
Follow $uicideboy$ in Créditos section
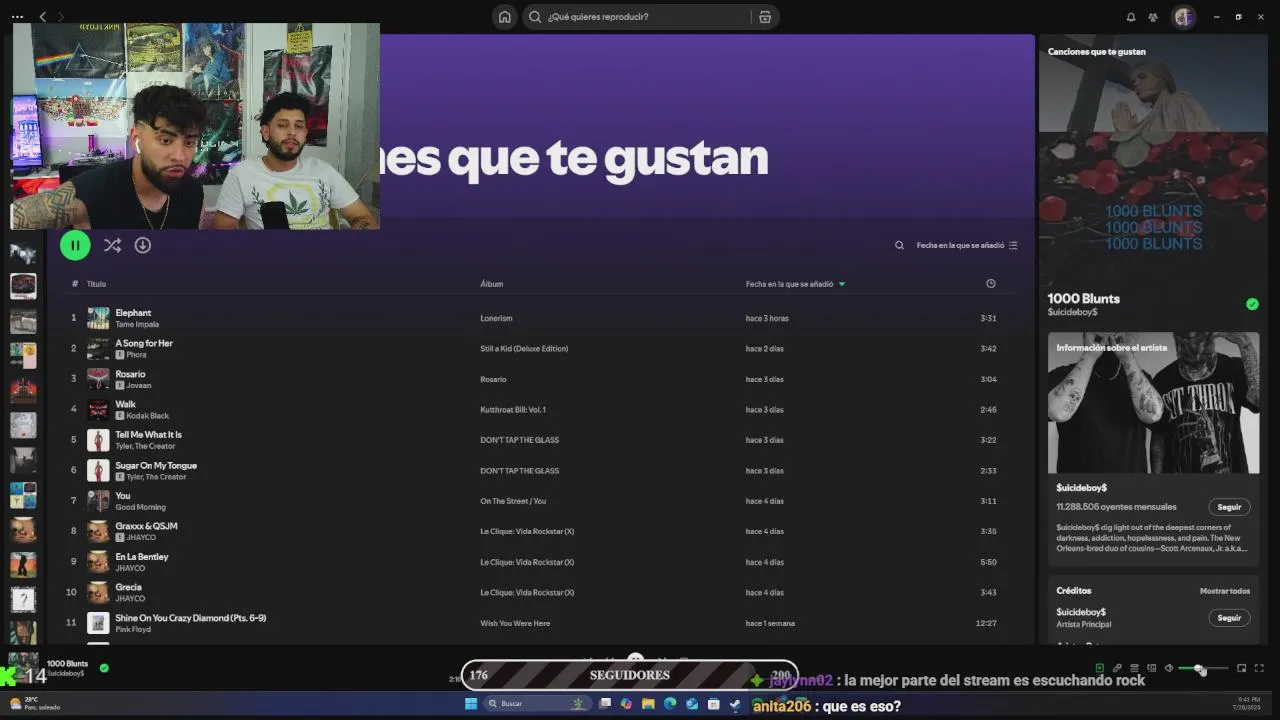[1229, 618]
